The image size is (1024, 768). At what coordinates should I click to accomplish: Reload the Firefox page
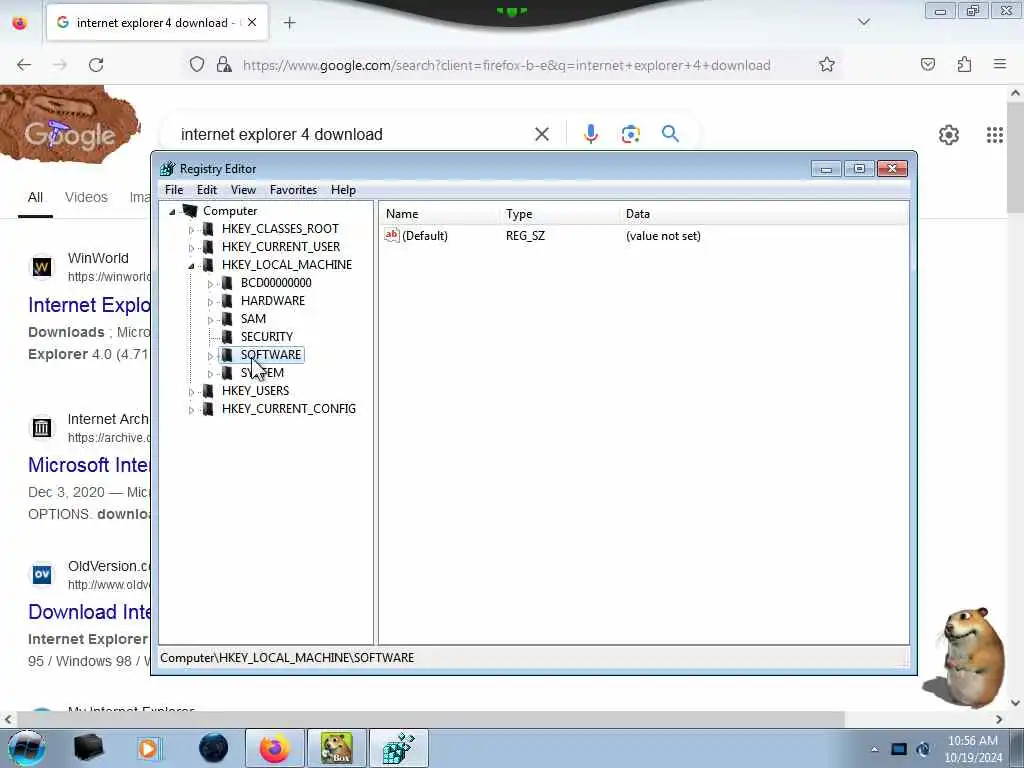[96, 65]
